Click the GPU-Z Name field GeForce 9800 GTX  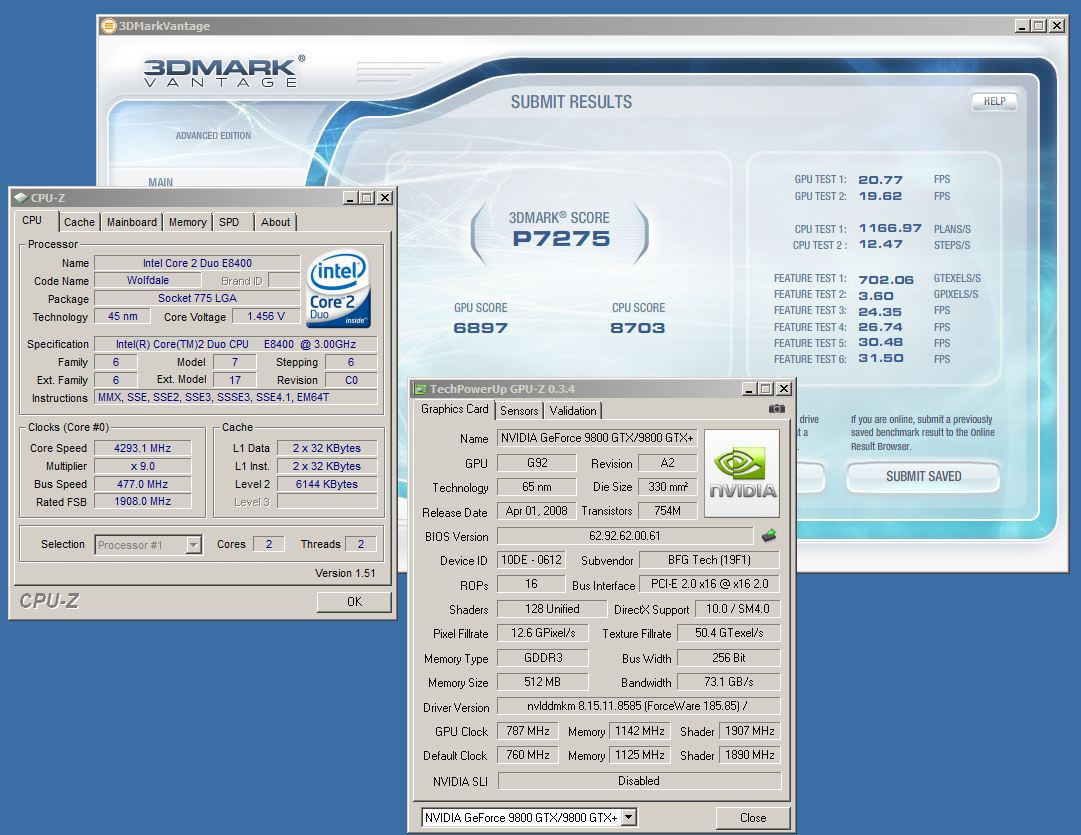coord(597,438)
